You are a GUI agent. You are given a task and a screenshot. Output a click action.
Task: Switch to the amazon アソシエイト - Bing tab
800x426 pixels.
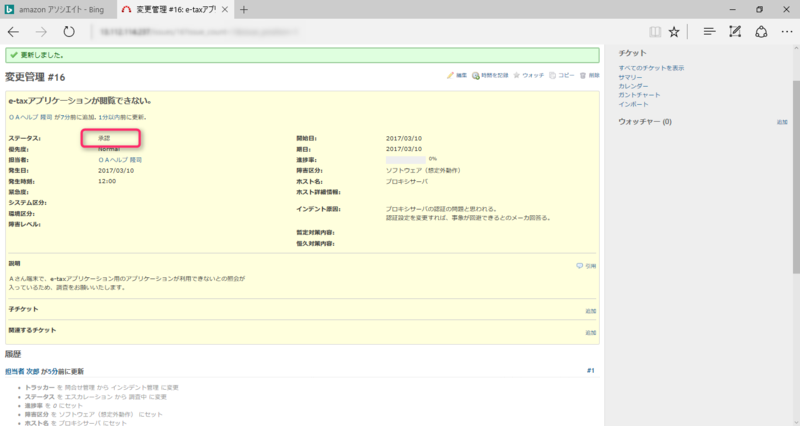tap(59, 10)
